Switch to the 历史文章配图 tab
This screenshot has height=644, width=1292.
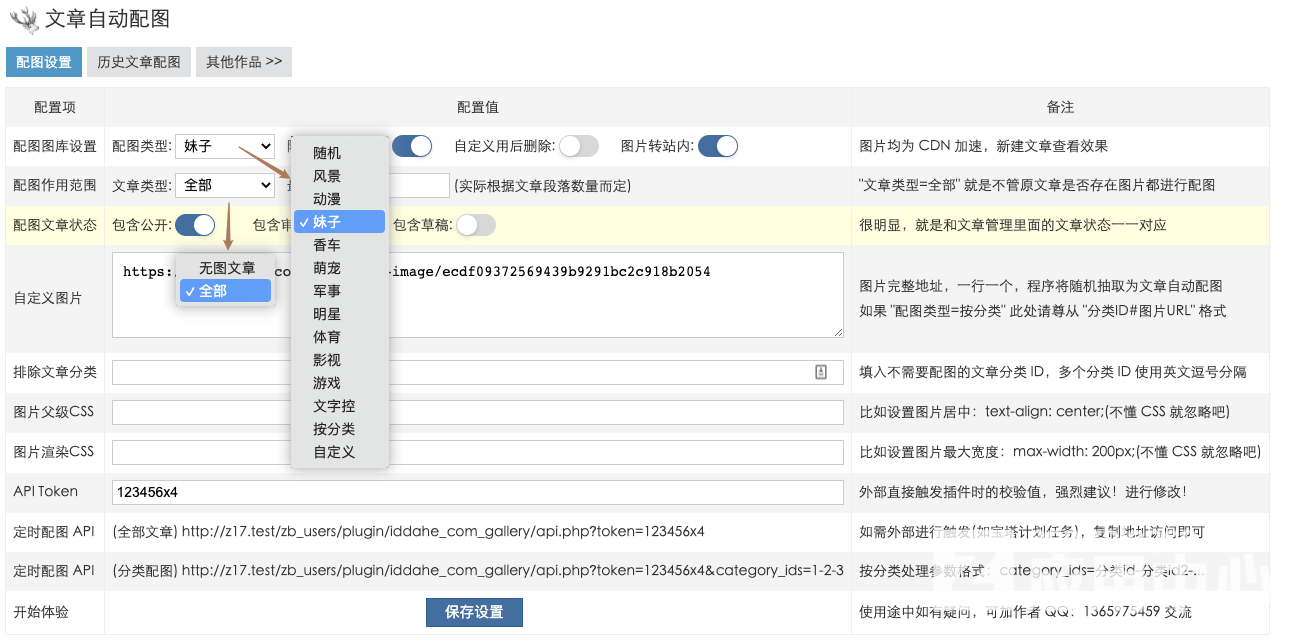click(x=139, y=62)
